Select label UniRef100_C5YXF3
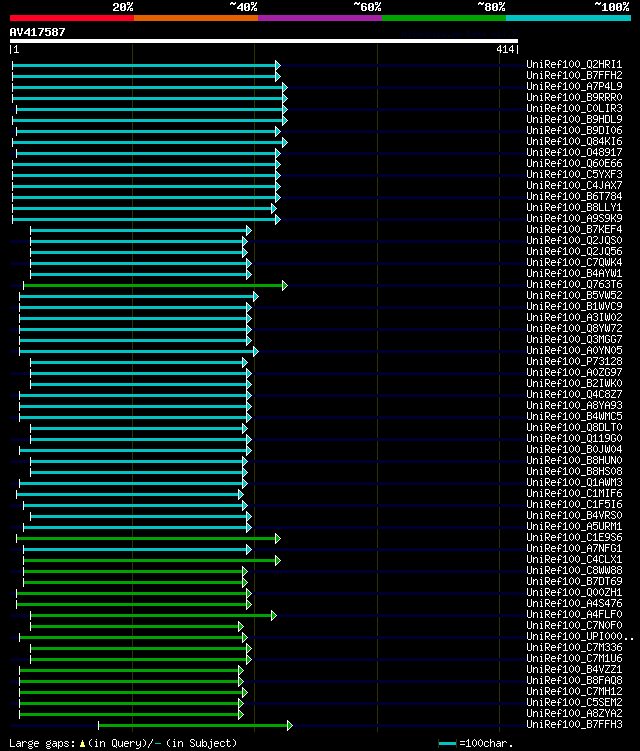Screen dimensions: 640x751 [574, 174]
